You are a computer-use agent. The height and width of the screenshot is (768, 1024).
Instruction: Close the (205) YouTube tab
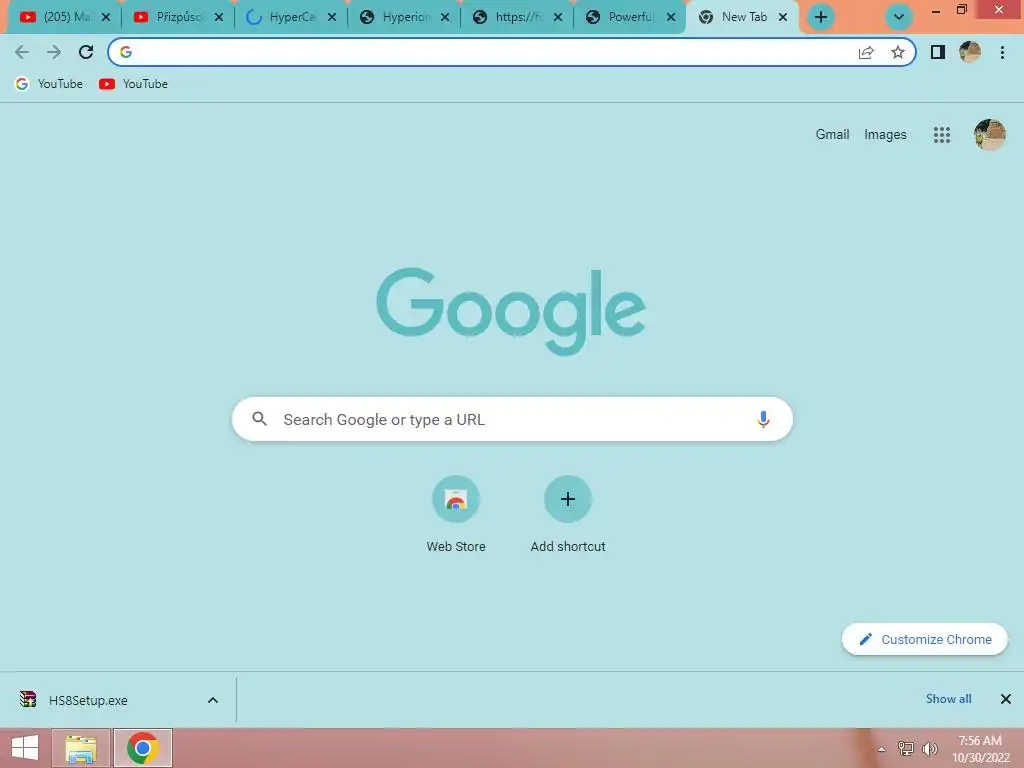106,17
